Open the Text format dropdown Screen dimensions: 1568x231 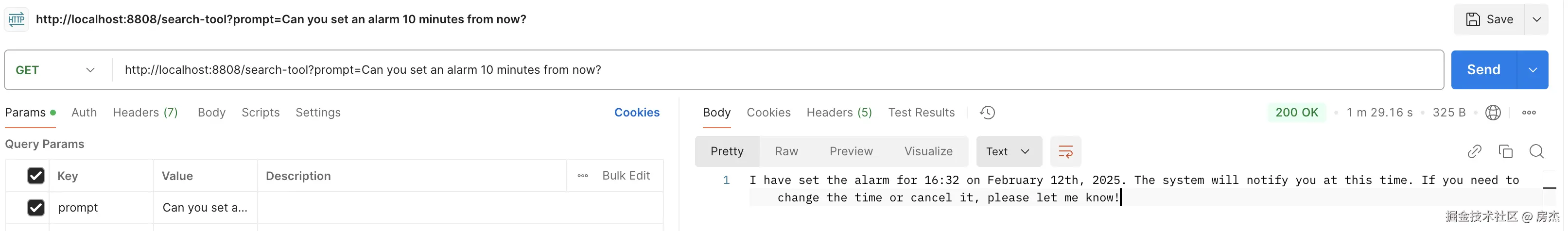click(x=1009, y=151)
